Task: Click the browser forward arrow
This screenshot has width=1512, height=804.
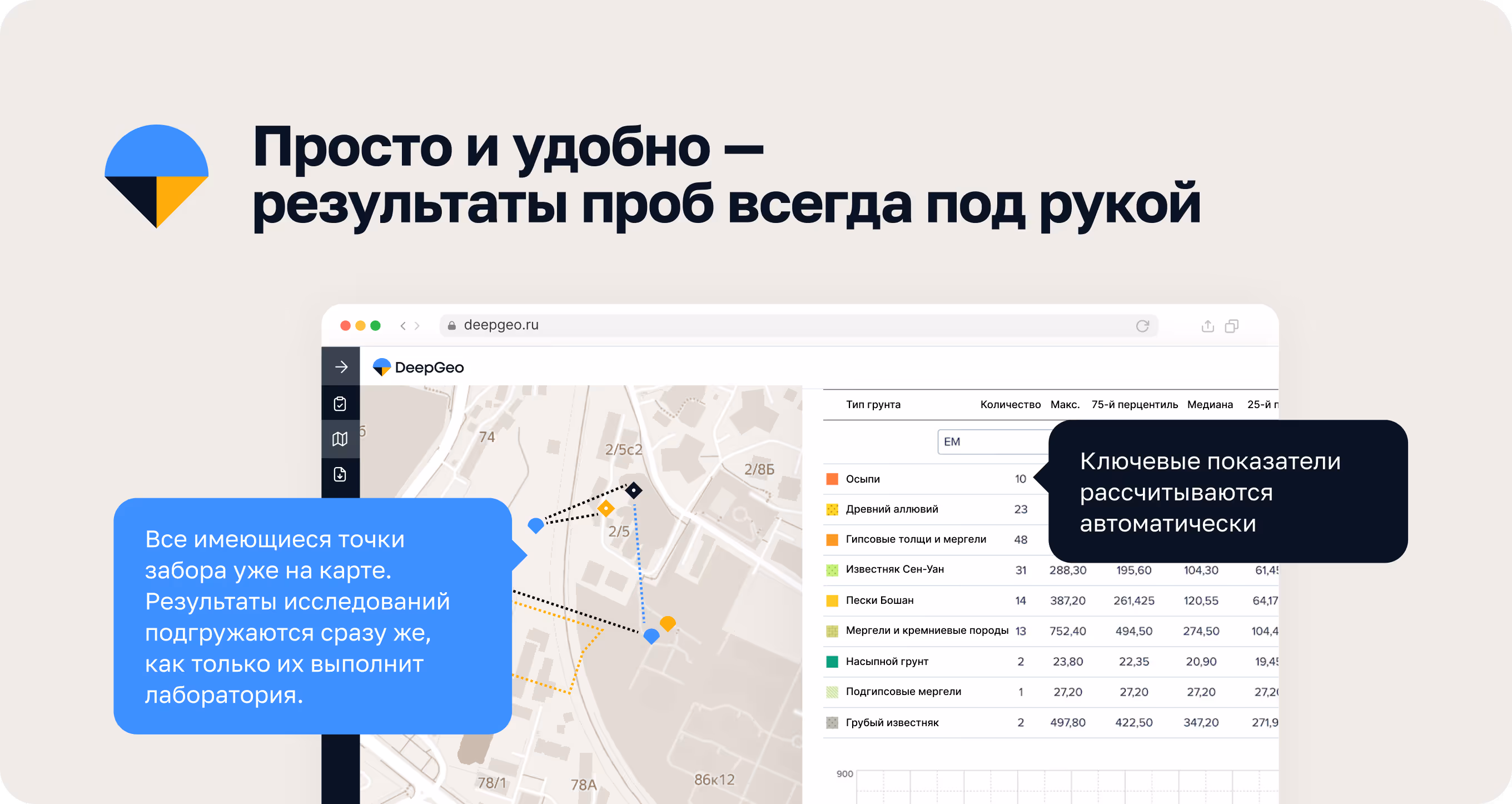Action: (x=417, y=326)
